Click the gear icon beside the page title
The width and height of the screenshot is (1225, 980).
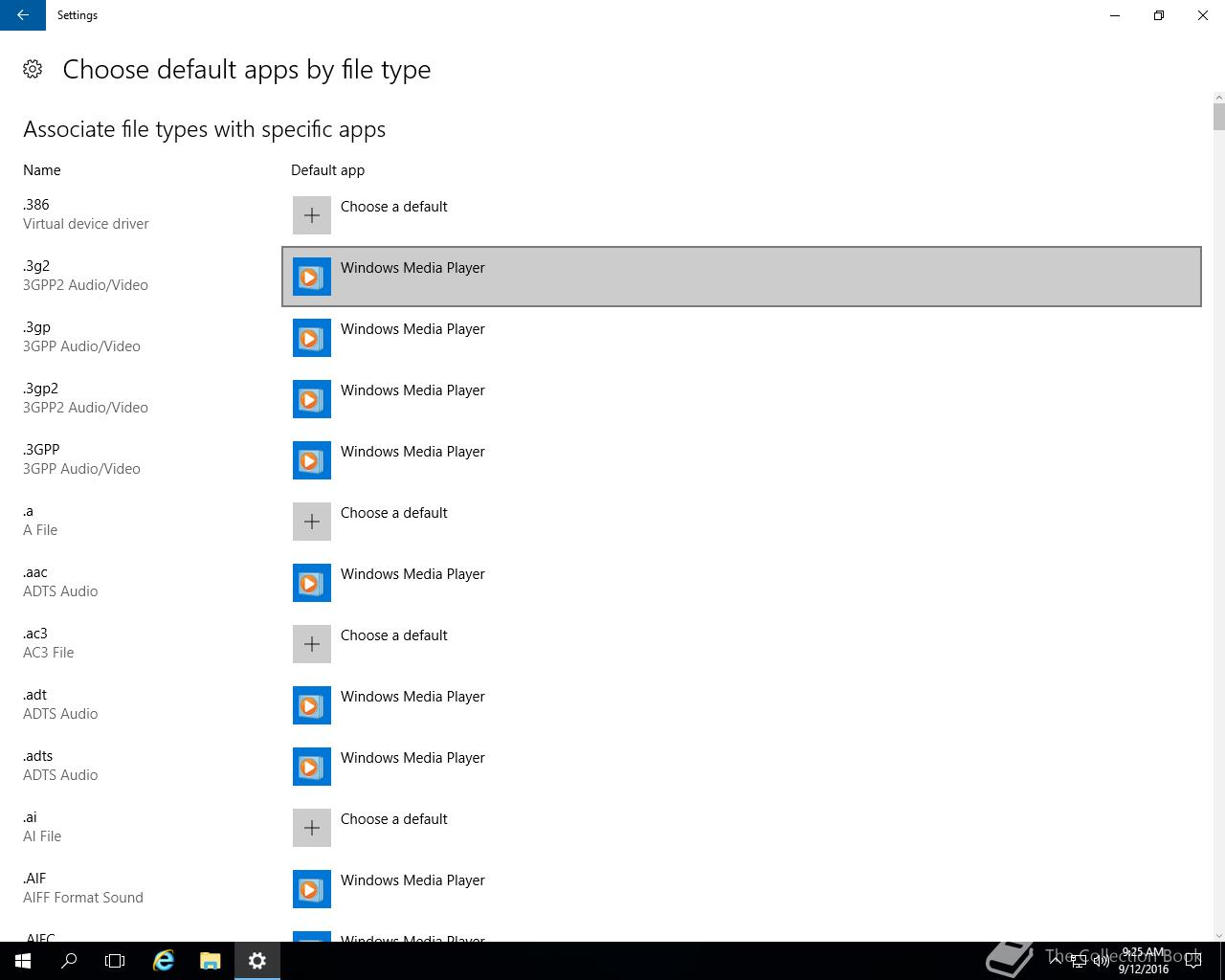coord(33,69)
